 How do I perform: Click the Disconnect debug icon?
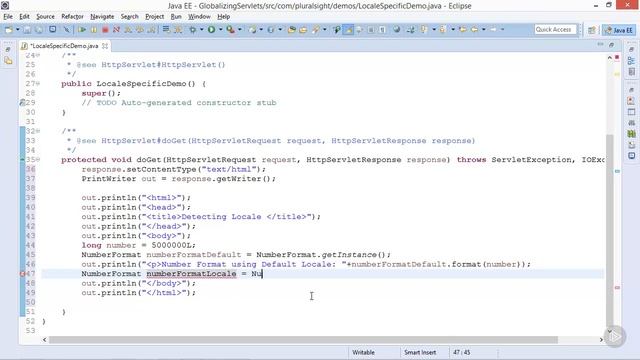[x=116, y=29]
